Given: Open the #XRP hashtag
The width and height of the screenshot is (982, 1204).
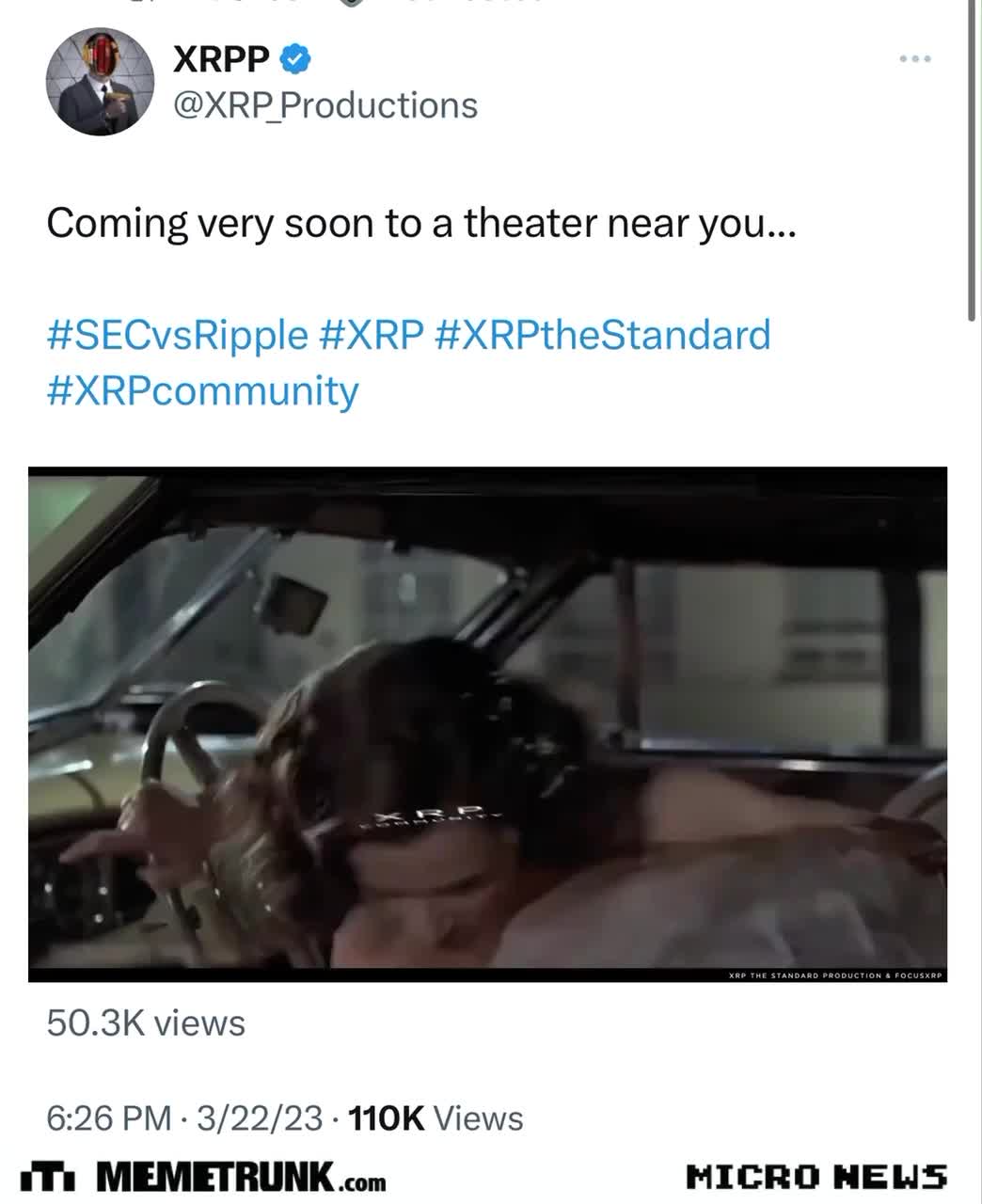Looking at the screenshot, I should [x=372, y=335].
